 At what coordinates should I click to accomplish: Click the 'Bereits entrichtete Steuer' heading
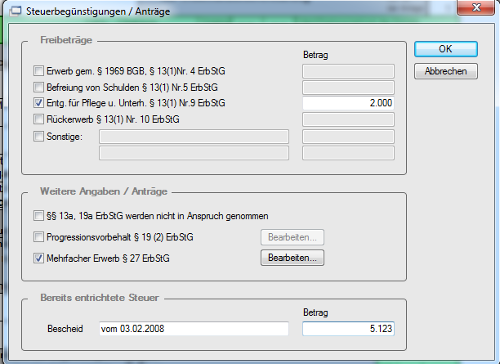99,297
